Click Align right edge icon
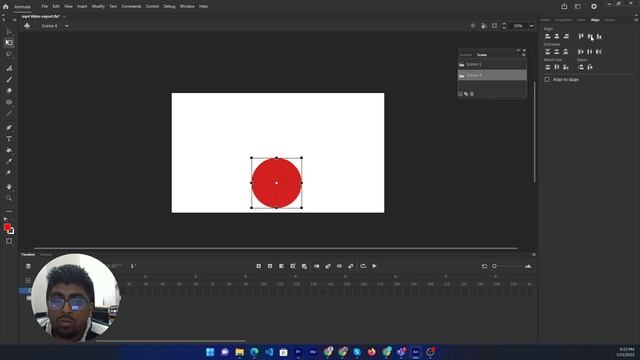 (x=566, y=36)
